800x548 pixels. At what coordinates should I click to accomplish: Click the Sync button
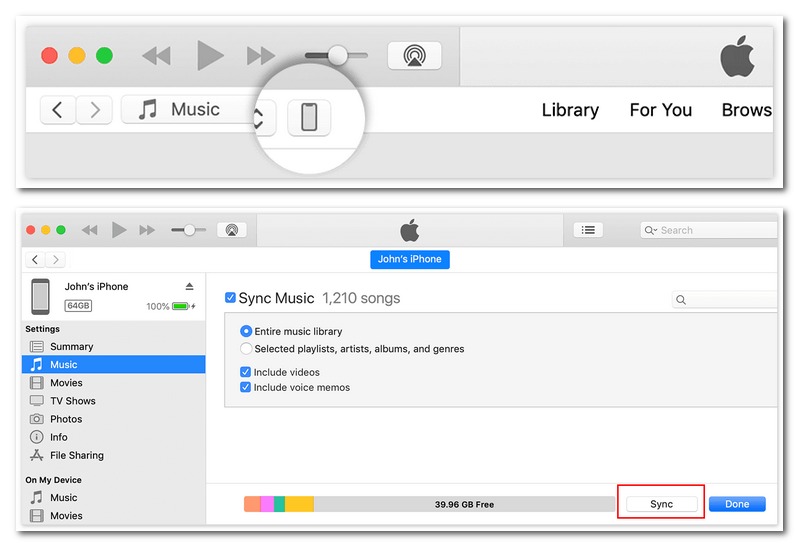(661, 504)
